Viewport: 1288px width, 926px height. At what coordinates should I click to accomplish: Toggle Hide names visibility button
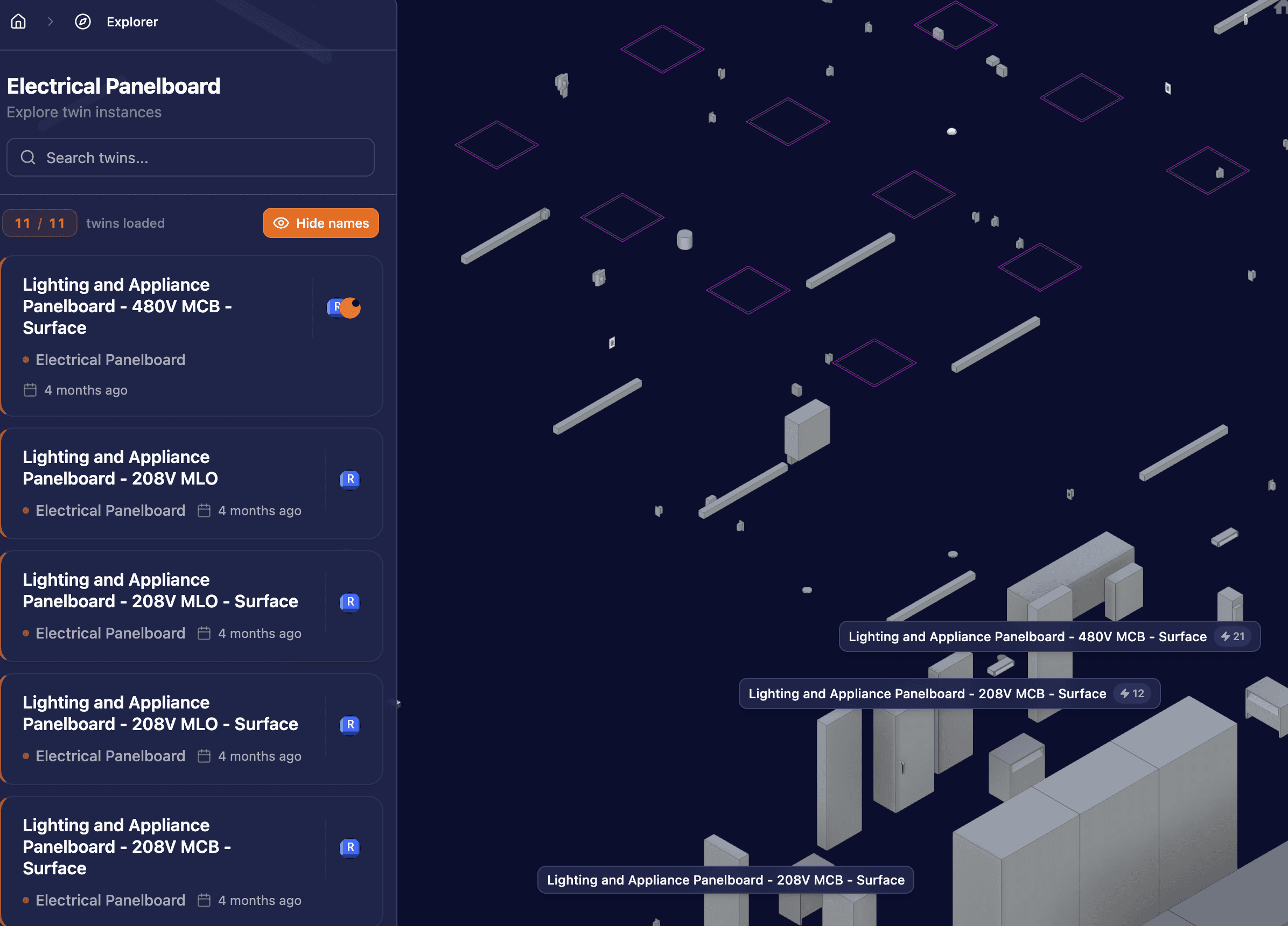click(x=321, y=223)
